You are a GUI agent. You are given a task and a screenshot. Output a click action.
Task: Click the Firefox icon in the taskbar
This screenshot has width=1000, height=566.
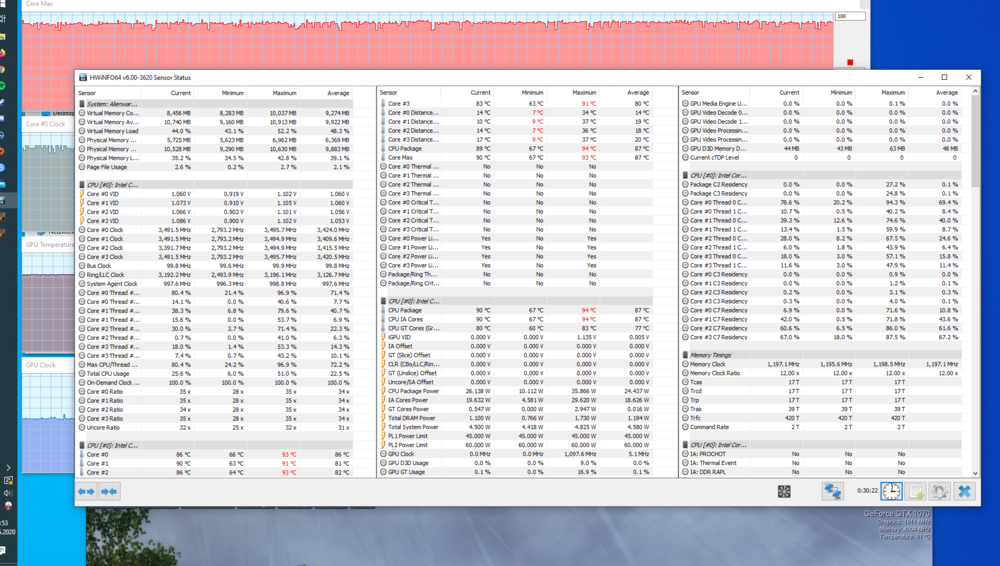(x=4, y=52)
